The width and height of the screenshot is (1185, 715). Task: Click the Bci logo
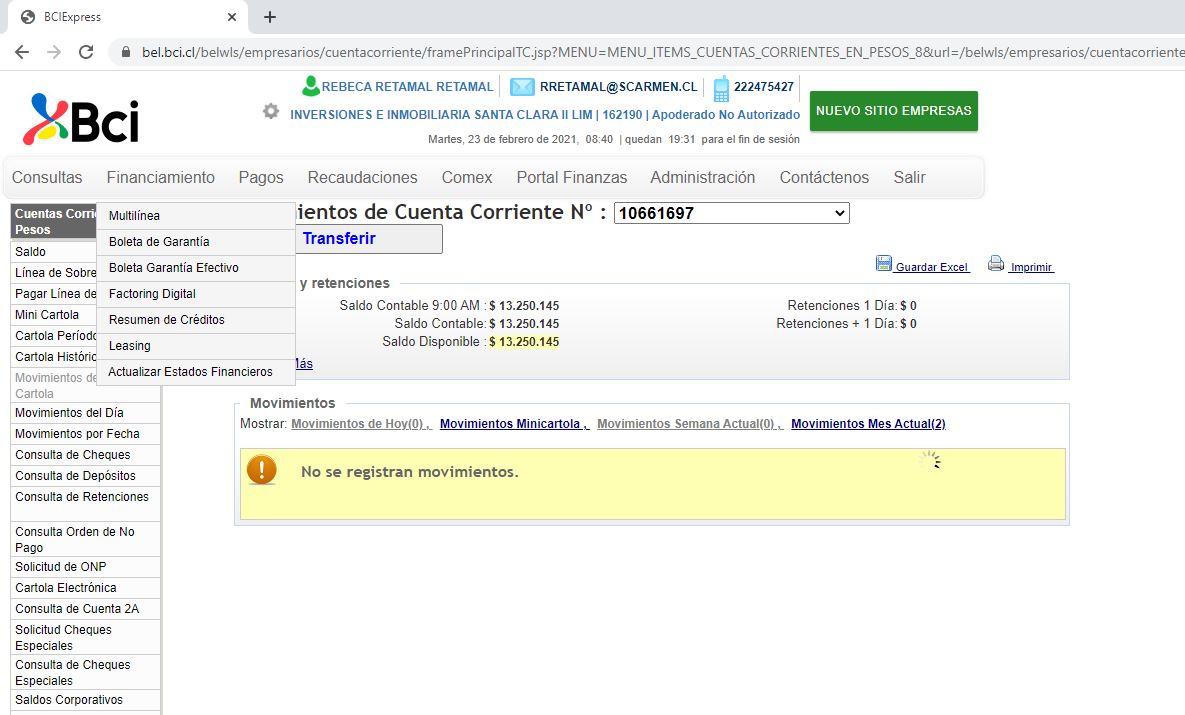pyautogui.click(x=81, y=120)
